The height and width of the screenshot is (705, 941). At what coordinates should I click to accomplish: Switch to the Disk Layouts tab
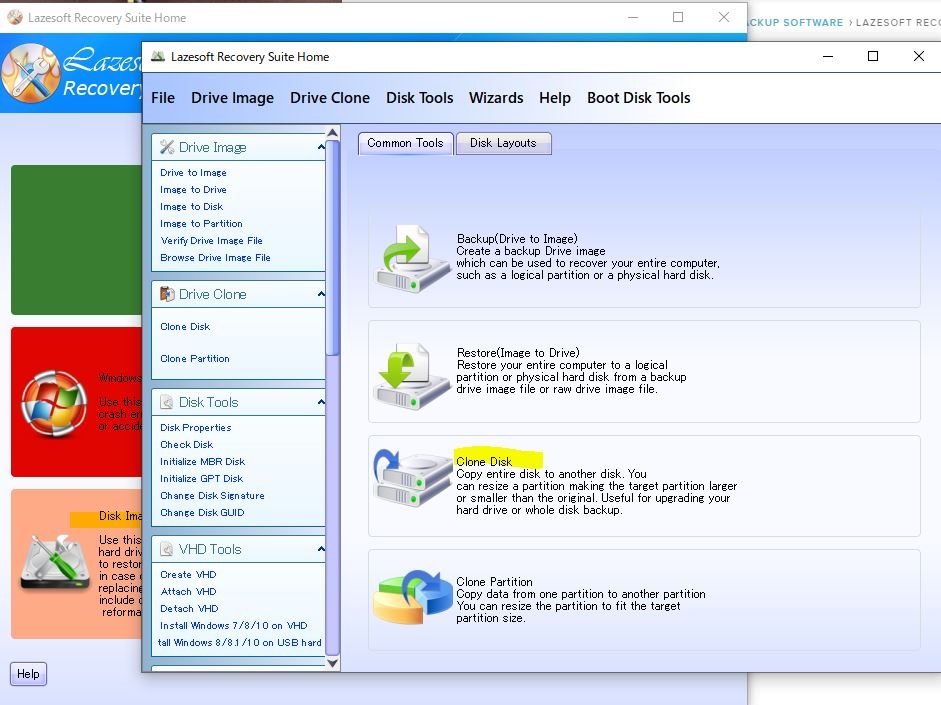503,143
